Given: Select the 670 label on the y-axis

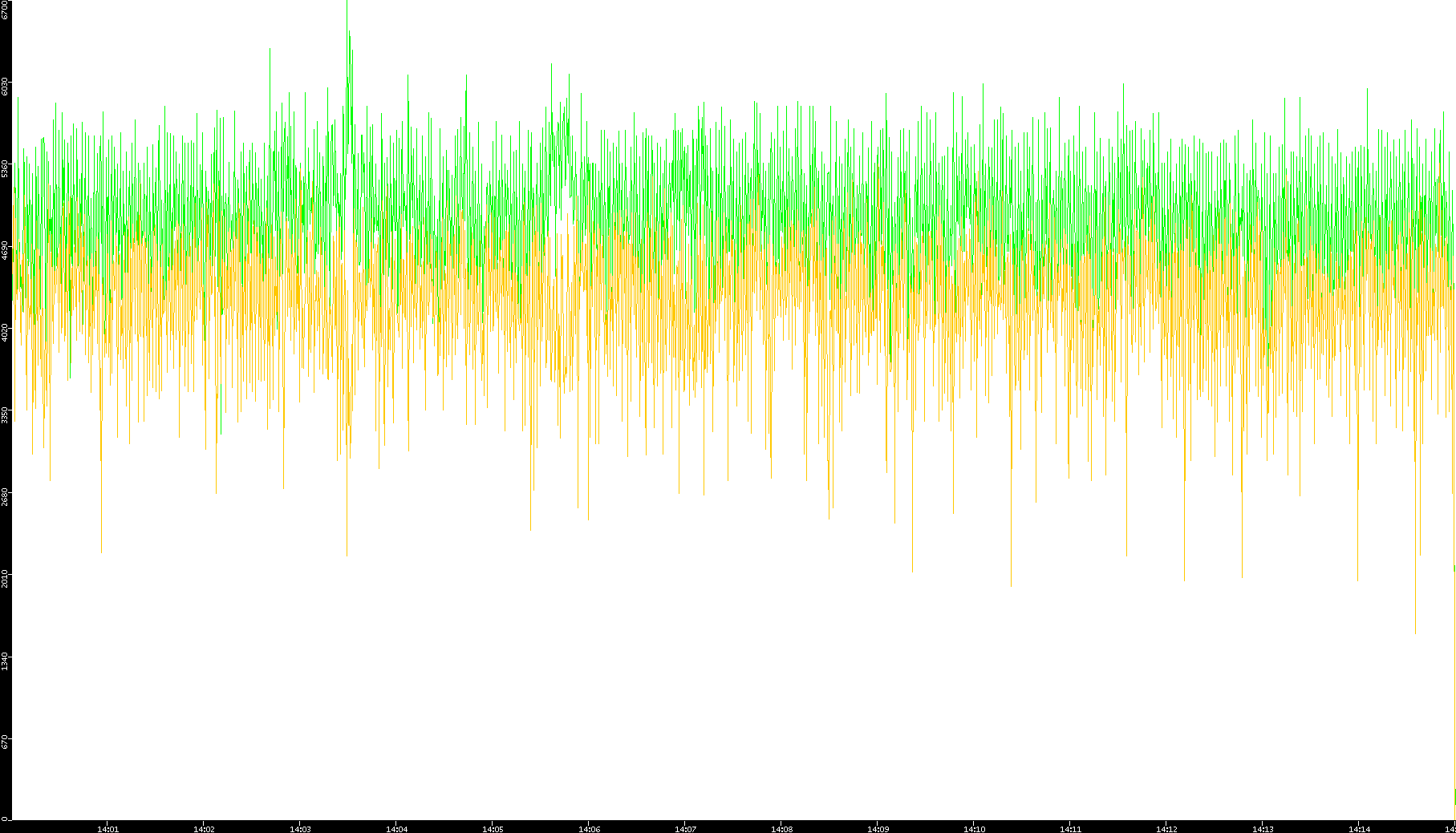Looking at the screenshot, I should click(x=5, y=741).
